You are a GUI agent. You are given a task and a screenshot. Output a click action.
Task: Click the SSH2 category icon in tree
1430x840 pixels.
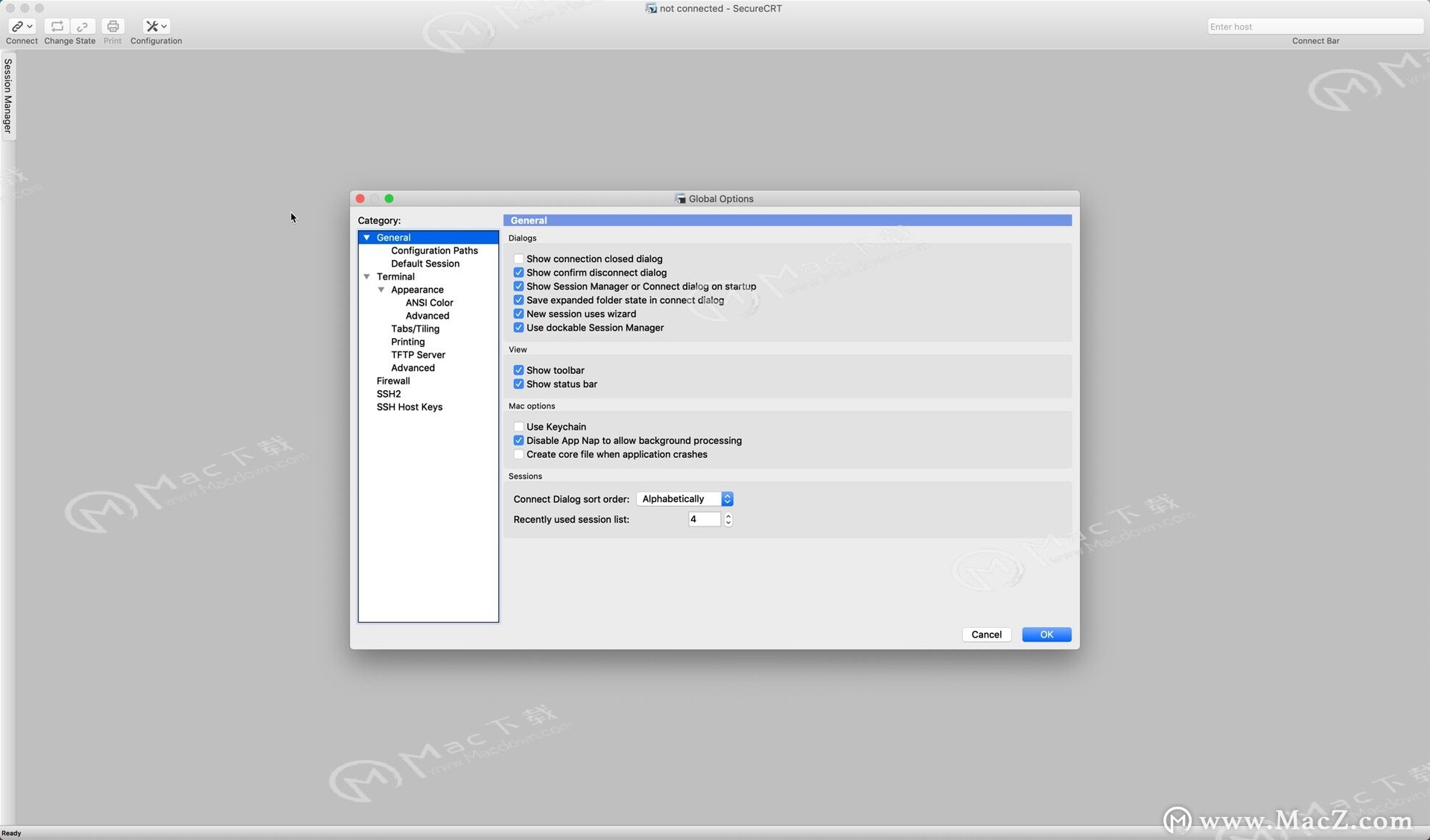(388, 393)
